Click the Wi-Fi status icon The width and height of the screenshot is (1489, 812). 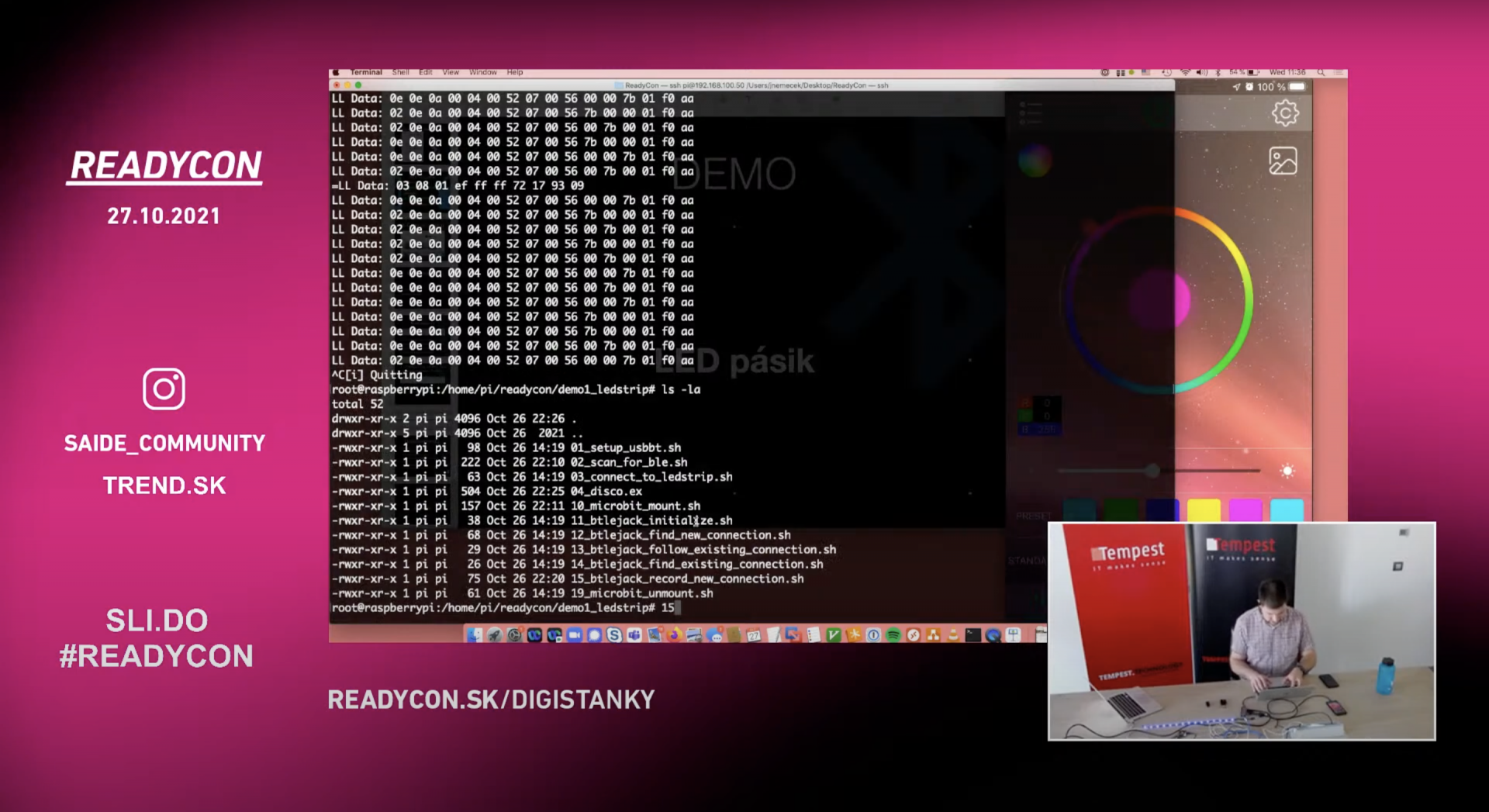click(x=1185, y=72)
